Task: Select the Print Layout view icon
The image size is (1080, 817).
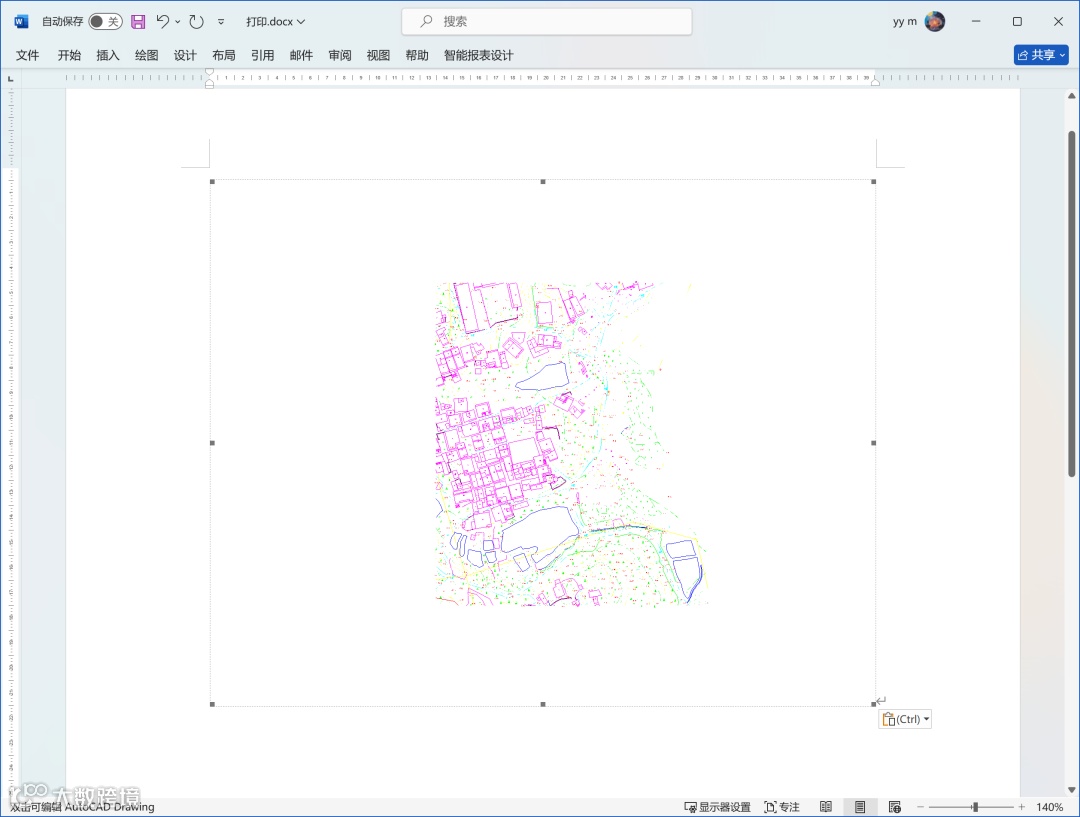Action: (859, 807)
